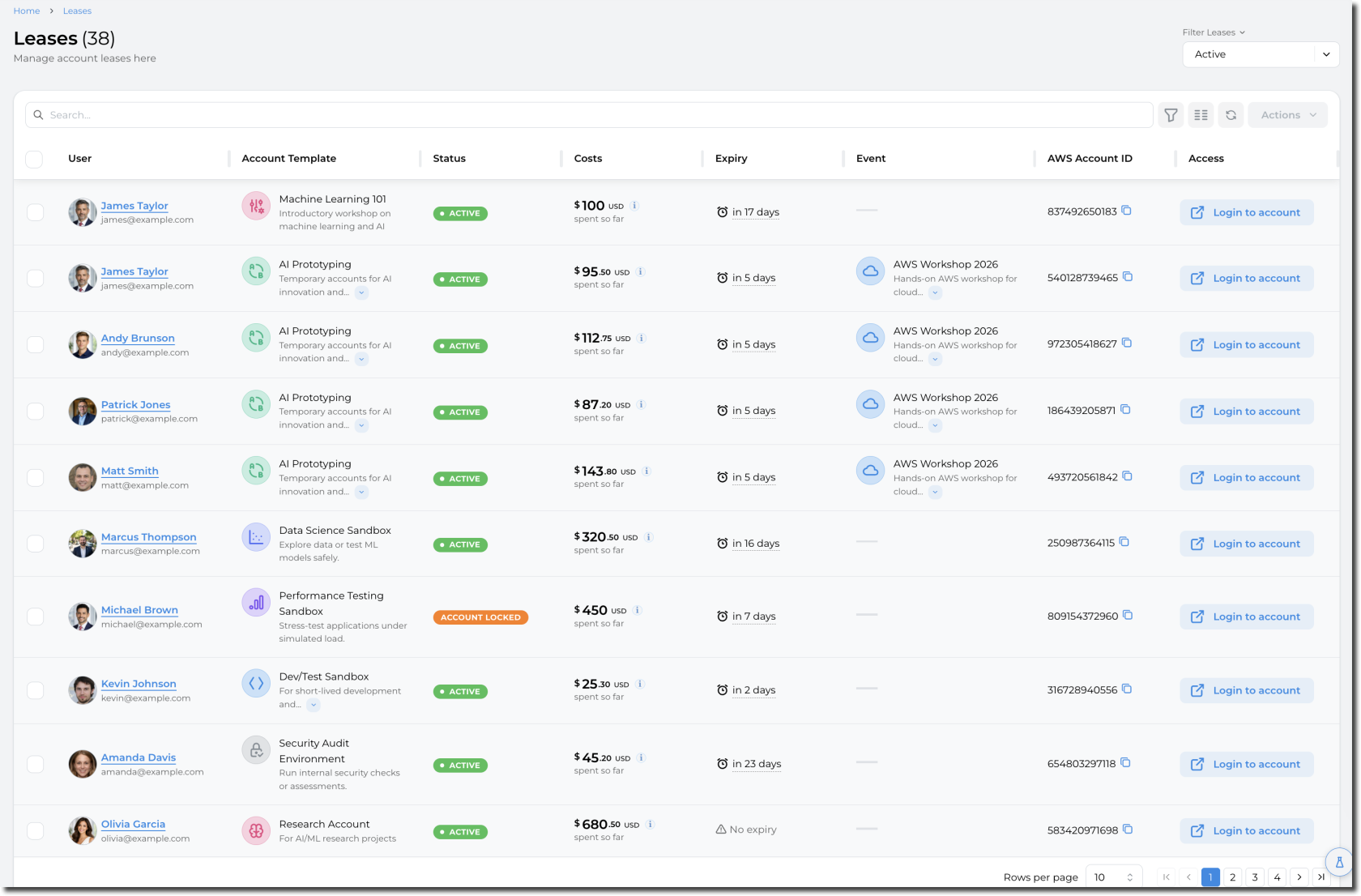Expand the Actions dropdown menu

pos(1287,115)
